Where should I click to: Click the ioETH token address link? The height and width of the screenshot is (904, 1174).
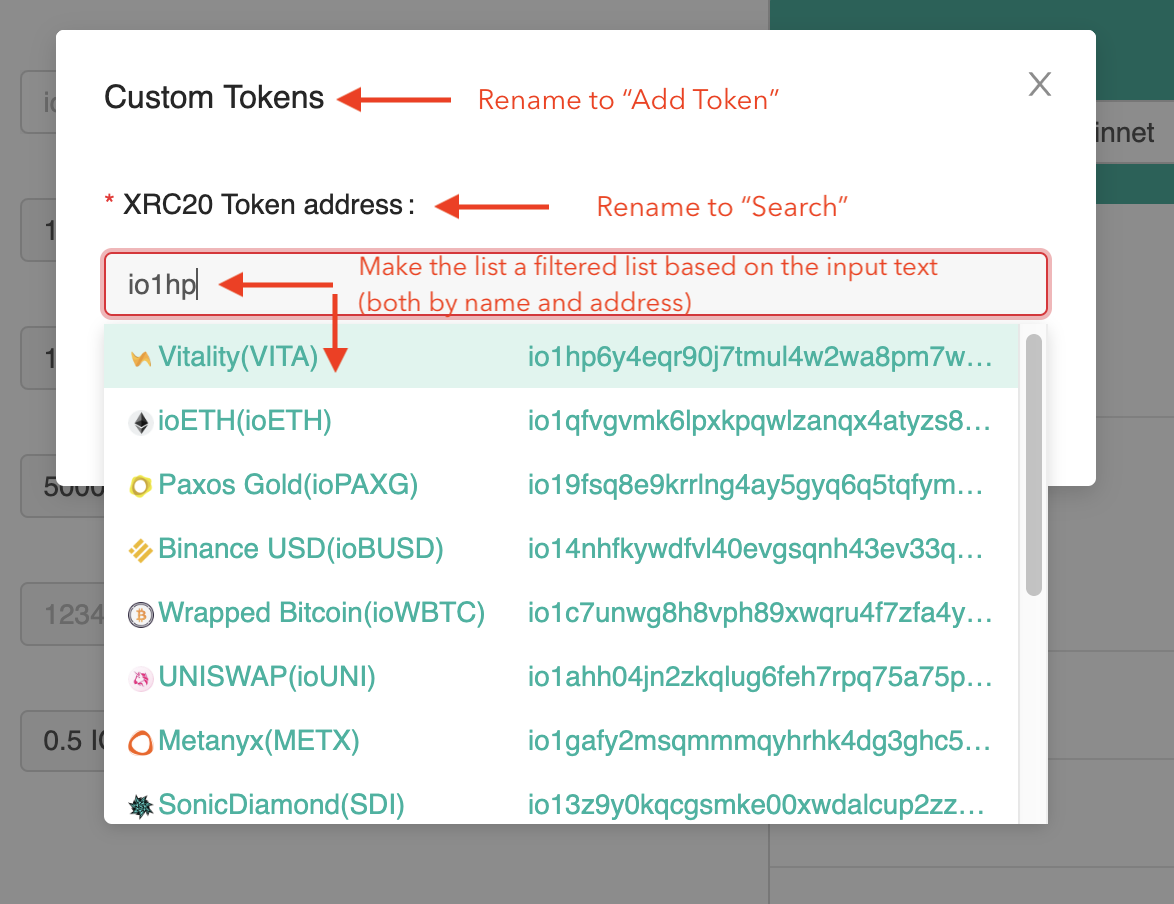760,421
